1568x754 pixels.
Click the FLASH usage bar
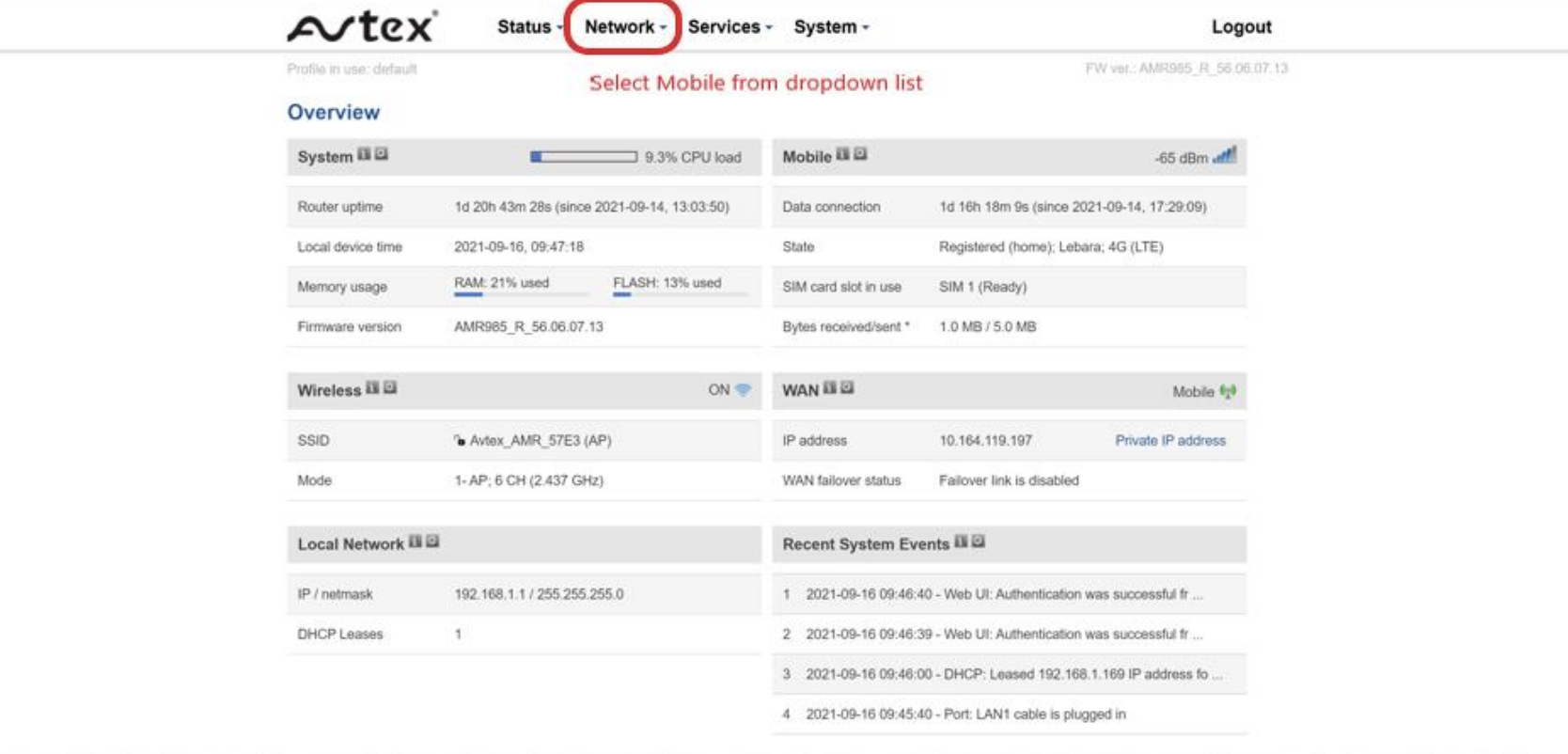(x=680, y=294)
